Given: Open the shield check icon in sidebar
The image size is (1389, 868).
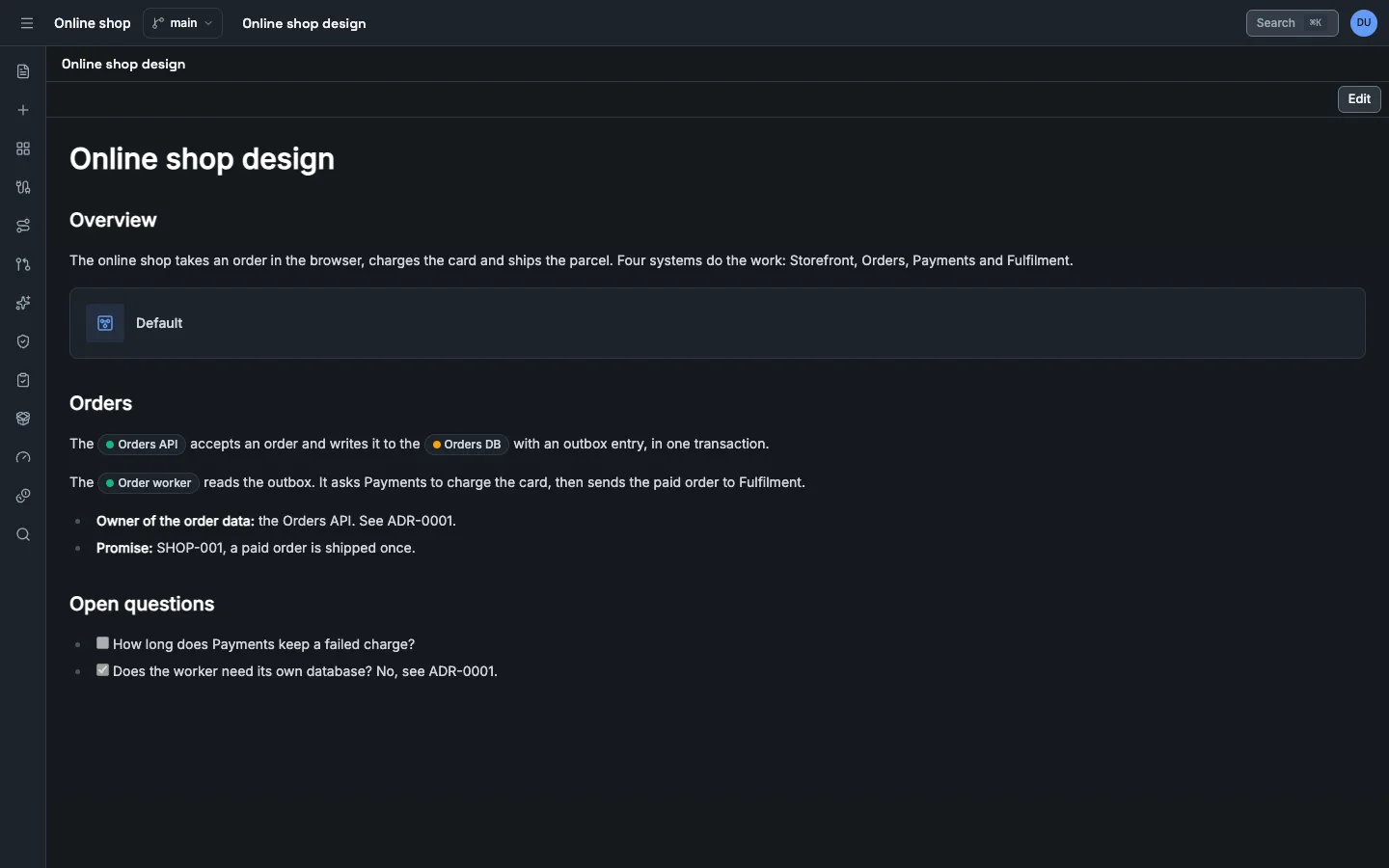Looking at the screenshot, I should click(x=23, y=341).
